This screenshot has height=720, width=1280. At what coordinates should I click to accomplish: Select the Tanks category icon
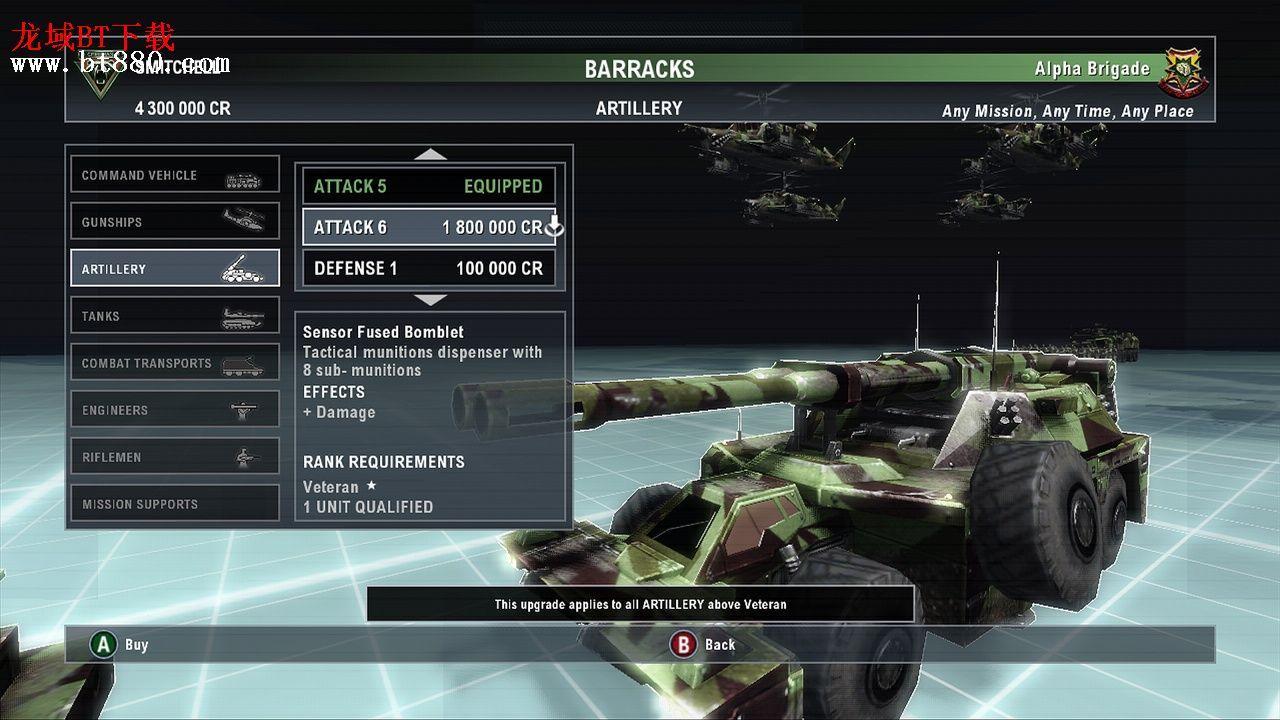click(x=243, y=318)
